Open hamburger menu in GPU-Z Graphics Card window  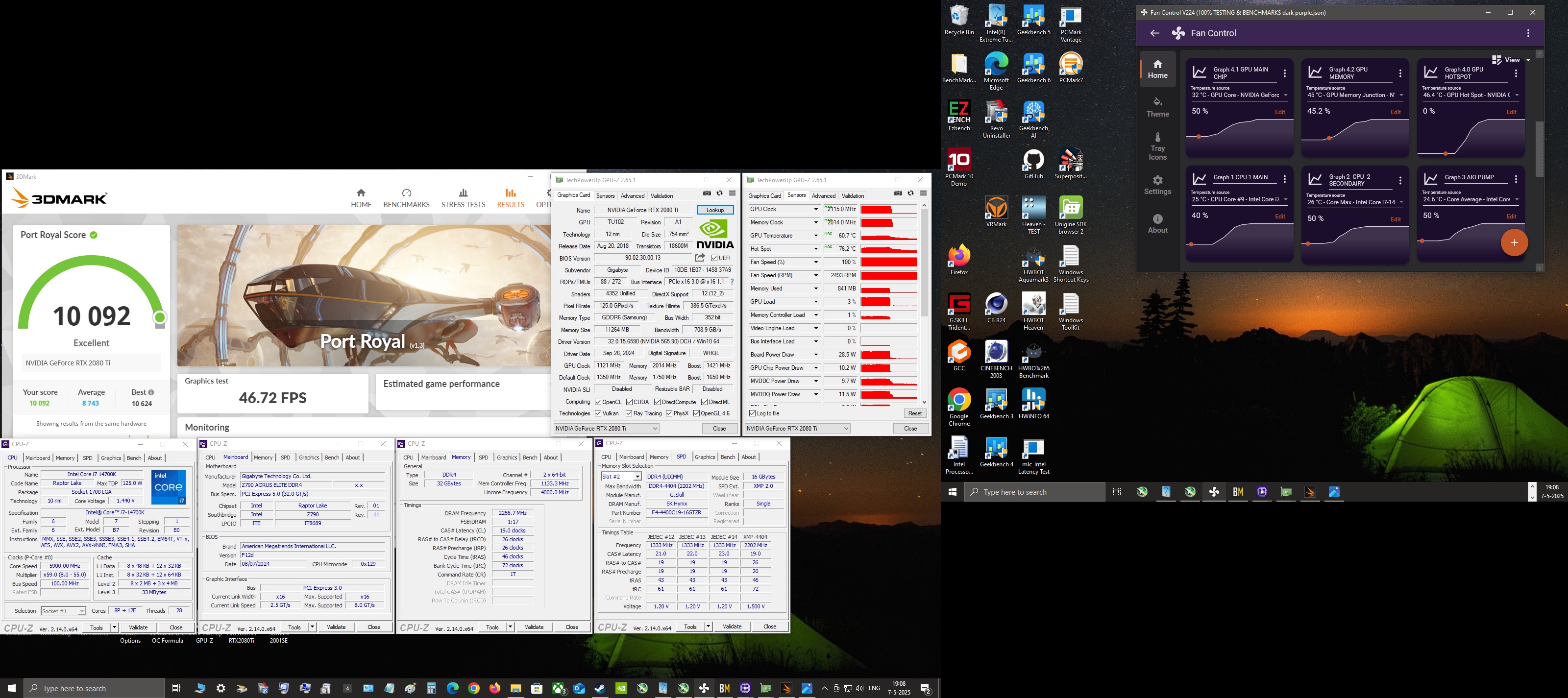tap(732, 193)
